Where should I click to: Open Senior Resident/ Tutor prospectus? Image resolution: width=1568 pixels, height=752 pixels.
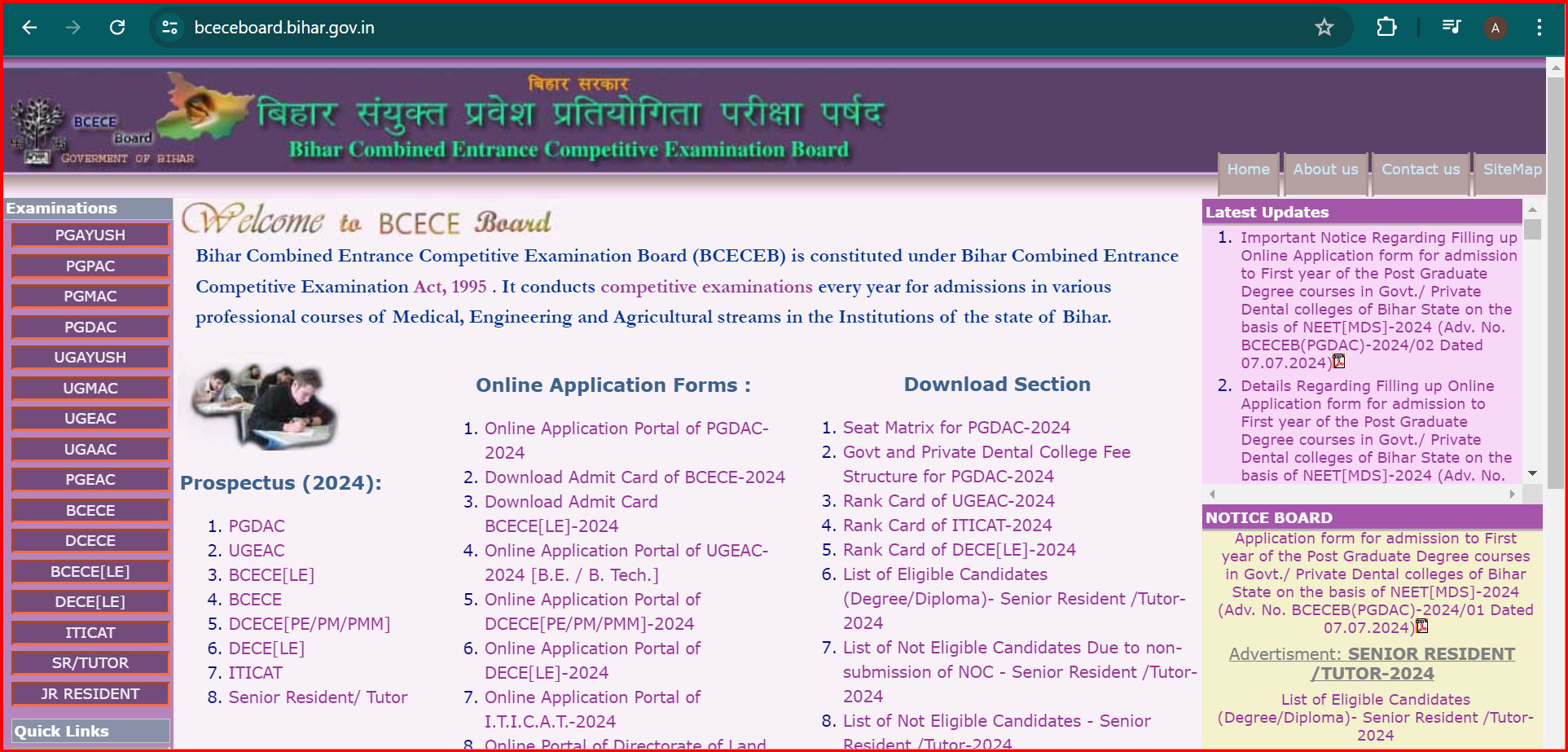[x=318, y=697]
